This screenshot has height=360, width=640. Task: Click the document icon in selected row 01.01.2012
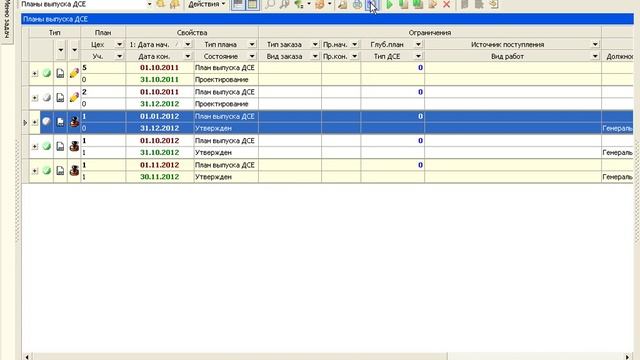pyautogui.click(x=60, y=122)
